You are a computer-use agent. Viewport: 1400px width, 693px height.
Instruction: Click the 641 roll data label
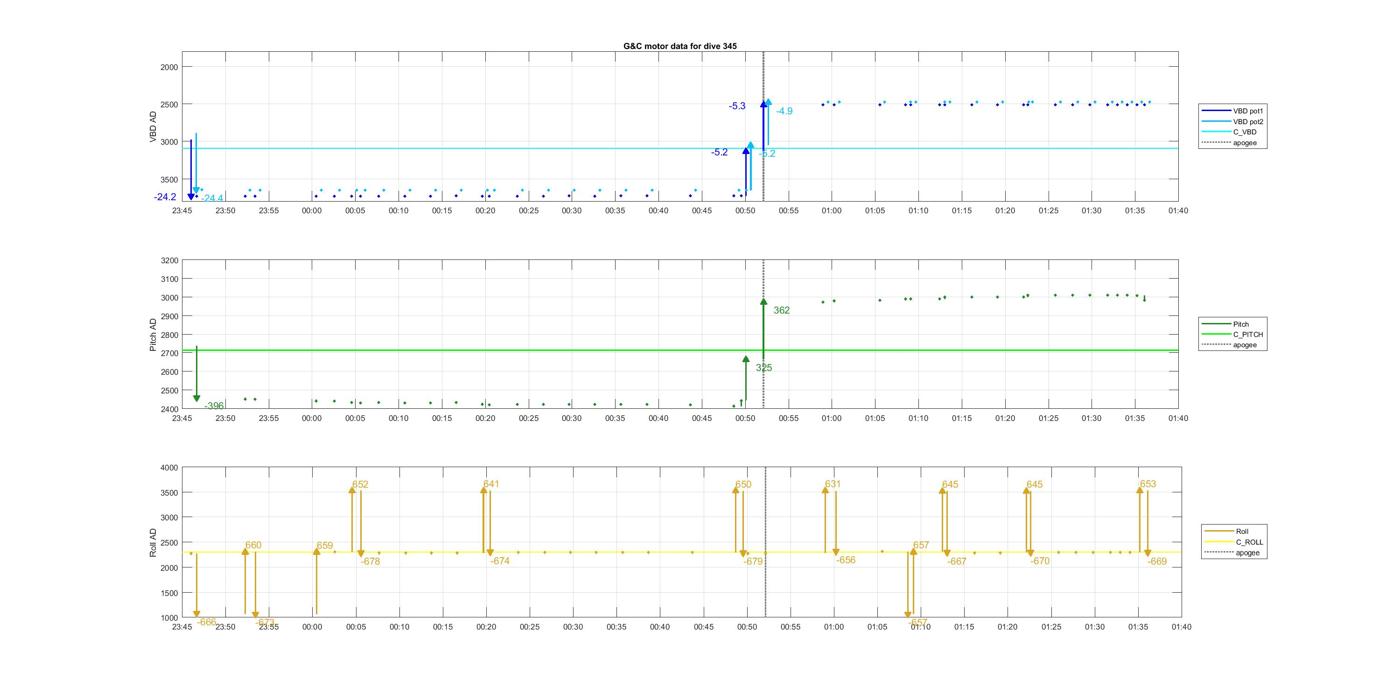[491, 484]
